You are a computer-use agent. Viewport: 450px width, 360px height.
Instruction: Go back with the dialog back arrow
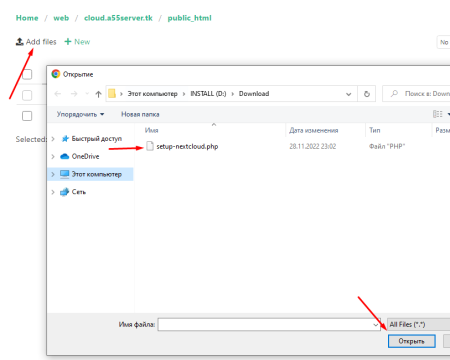58,94
